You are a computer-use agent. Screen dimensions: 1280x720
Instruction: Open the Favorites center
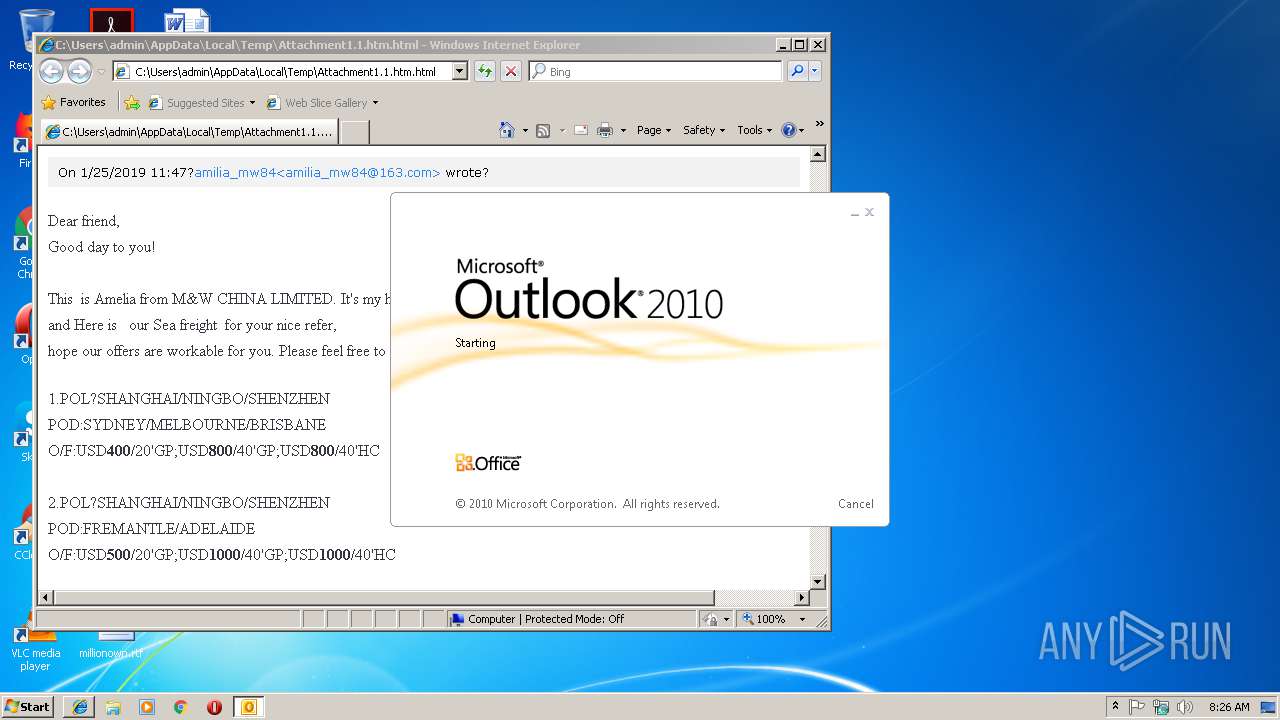(x=73, y=102)
